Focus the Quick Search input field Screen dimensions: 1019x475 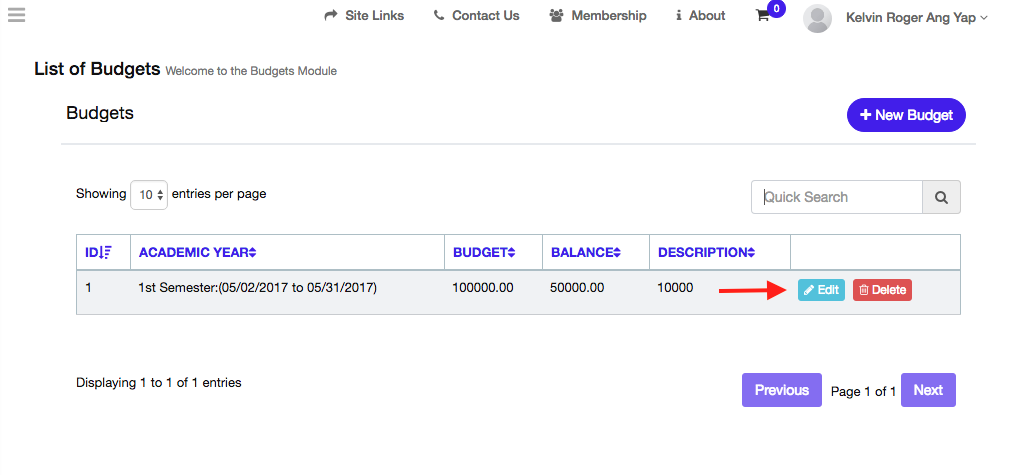(837, 197)
